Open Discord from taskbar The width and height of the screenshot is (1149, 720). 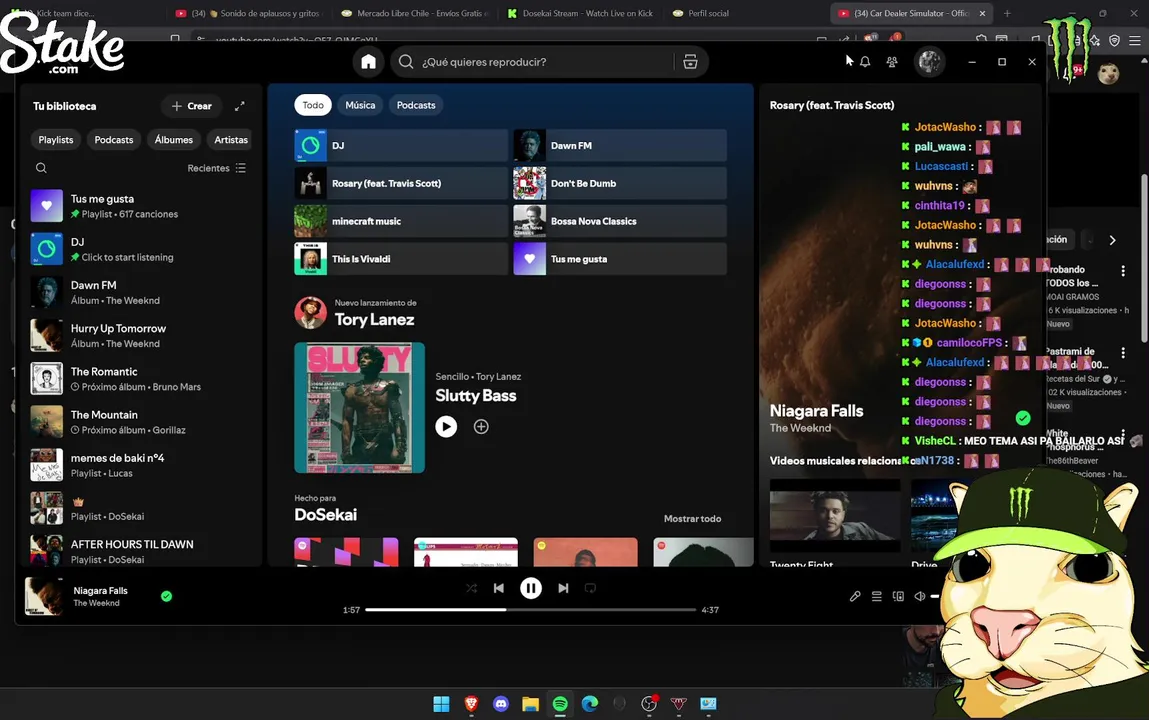[x=500, y=704]
